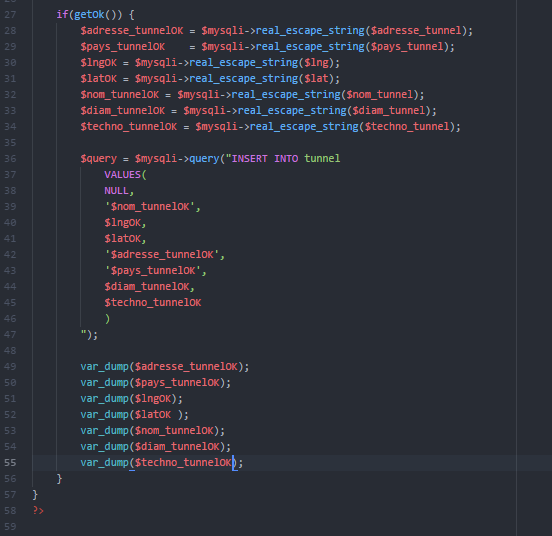Click the $lngOK assignment on line 30
552x536 pixels.
coord(99,63)
